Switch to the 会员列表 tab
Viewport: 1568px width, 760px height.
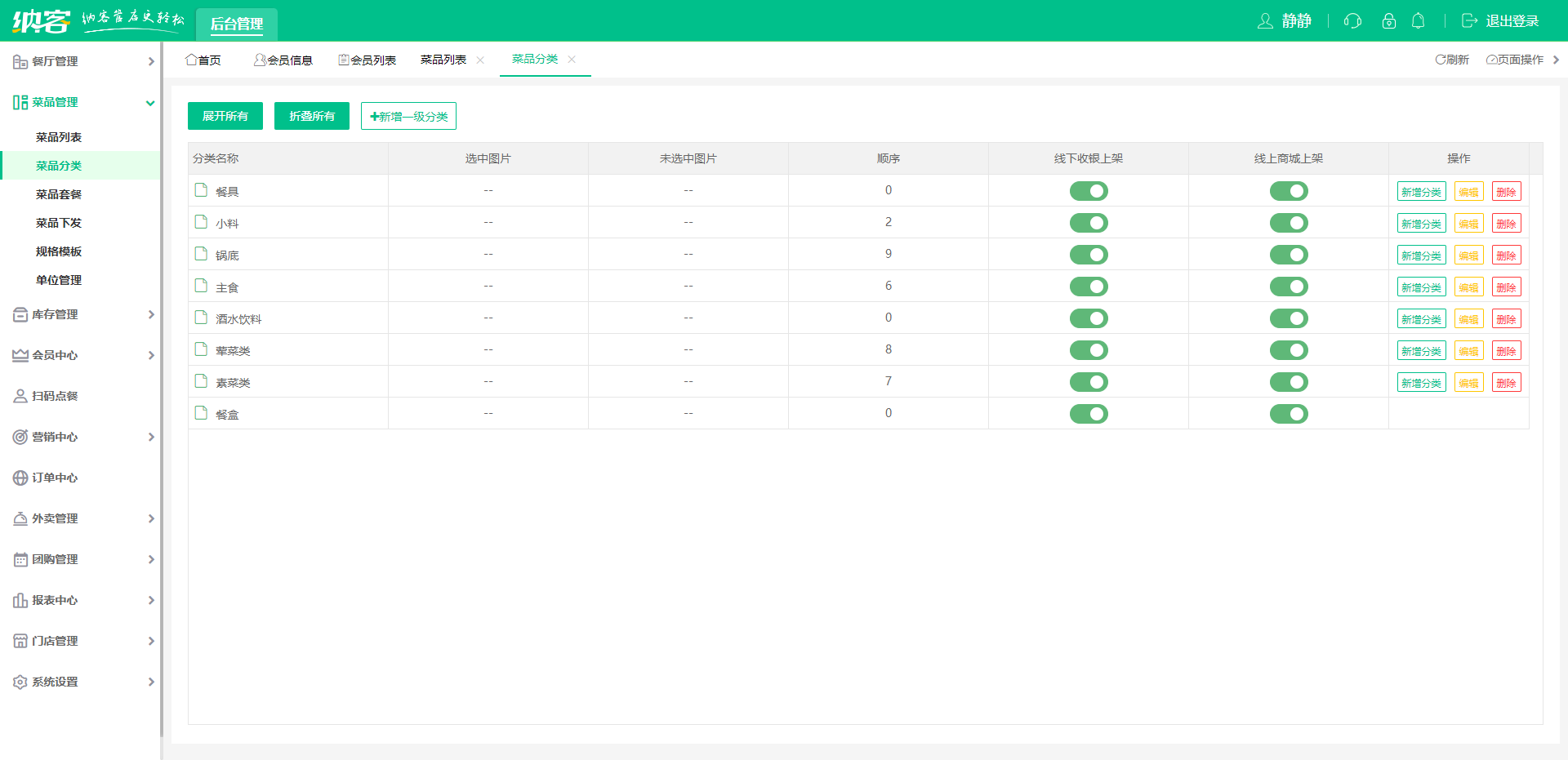coord(367,60)
